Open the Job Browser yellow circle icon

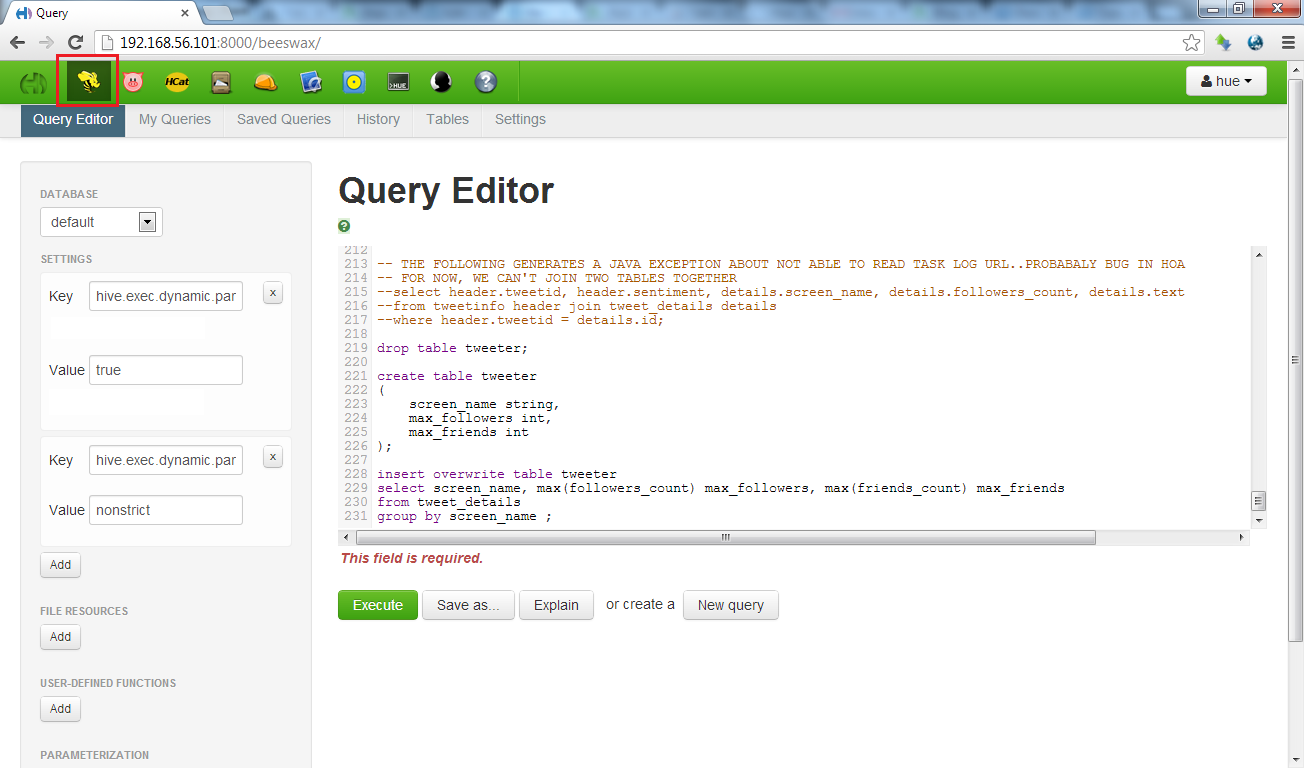[x=354, y=82]
